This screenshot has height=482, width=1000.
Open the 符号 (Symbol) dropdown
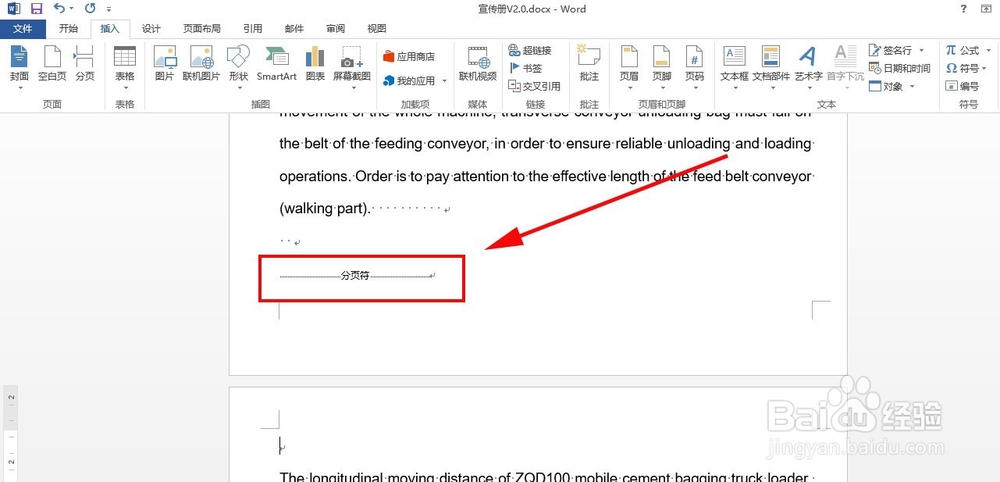pos(966,68)
